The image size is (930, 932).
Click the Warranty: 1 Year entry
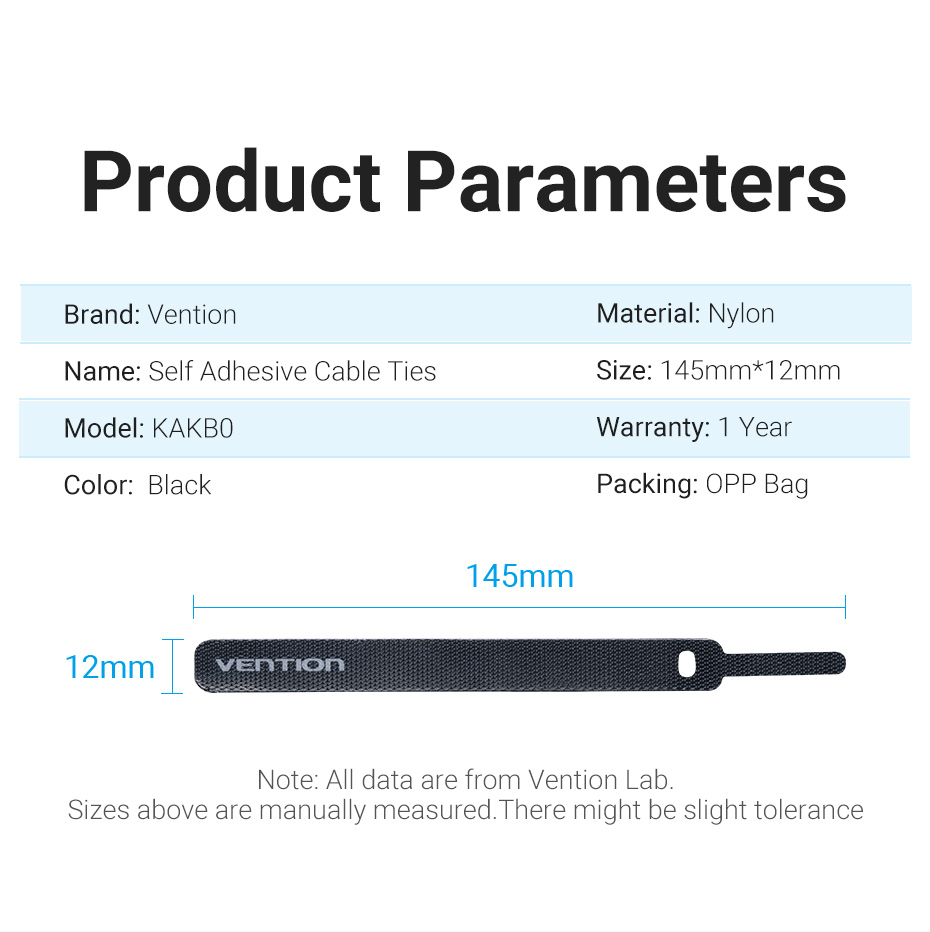pyautogui.click(x=693, y=428)
